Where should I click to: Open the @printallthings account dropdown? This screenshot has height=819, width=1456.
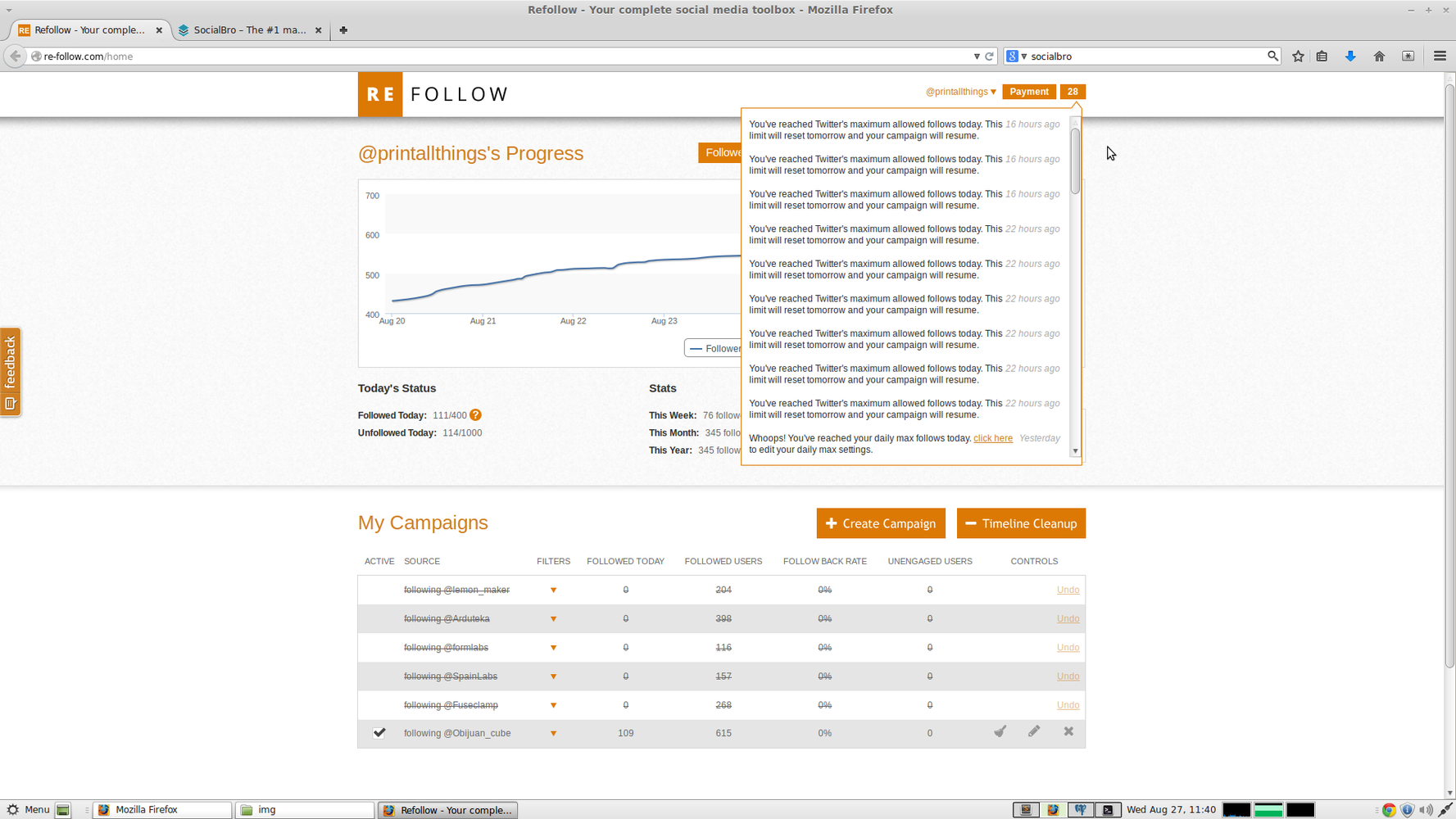(960, 92)
